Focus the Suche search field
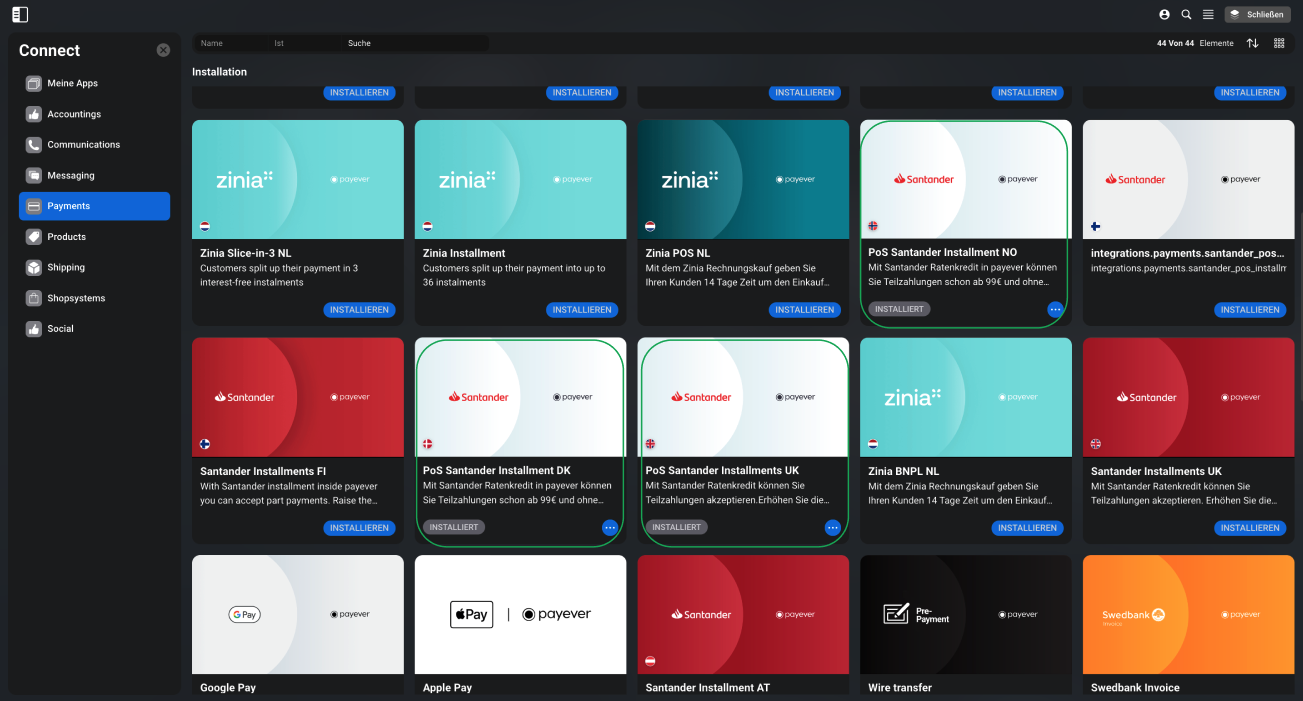The height and width of the screenshot is (701, 1303). coord(415,44)
